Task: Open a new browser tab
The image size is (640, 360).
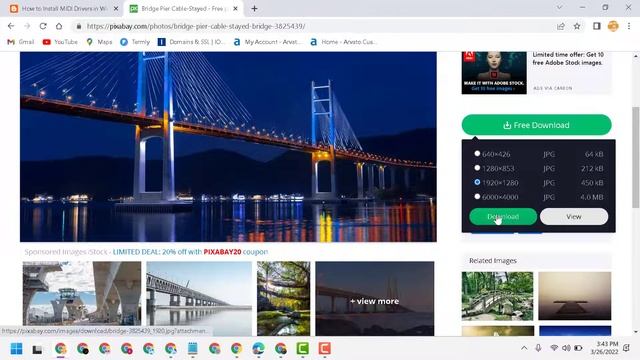Action: point(254,9)
